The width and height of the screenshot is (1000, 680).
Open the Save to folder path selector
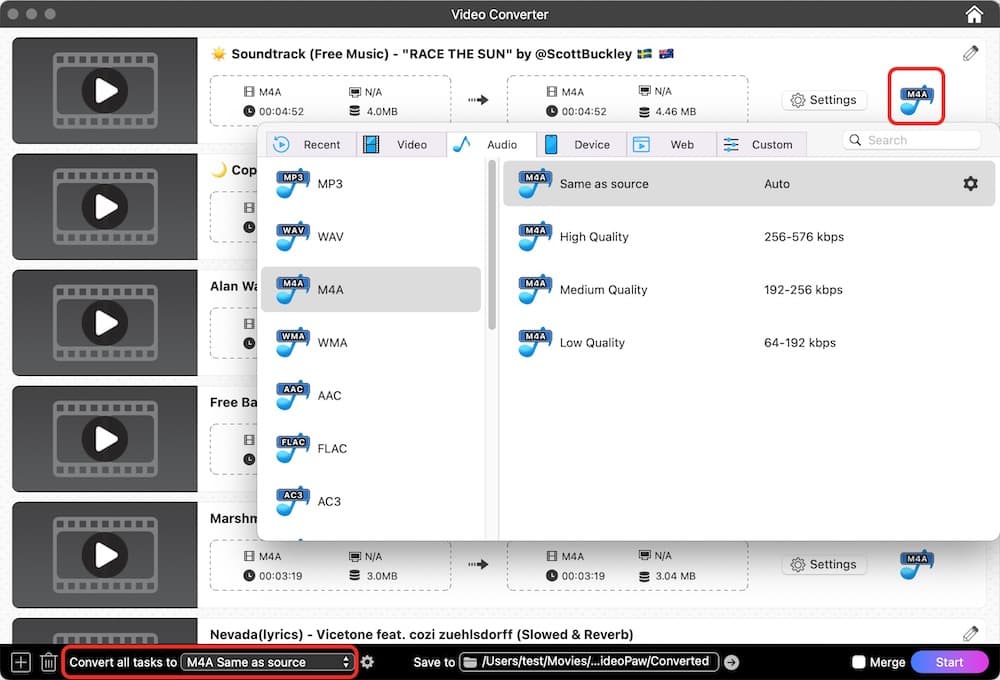(590, 662)
